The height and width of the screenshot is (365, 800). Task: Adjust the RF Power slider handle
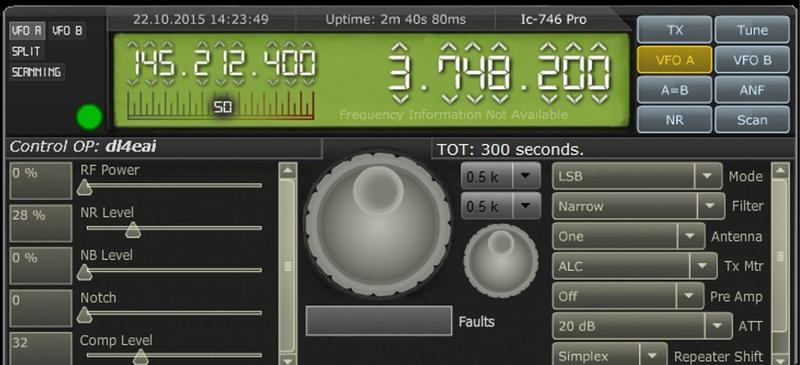(84, 188)
